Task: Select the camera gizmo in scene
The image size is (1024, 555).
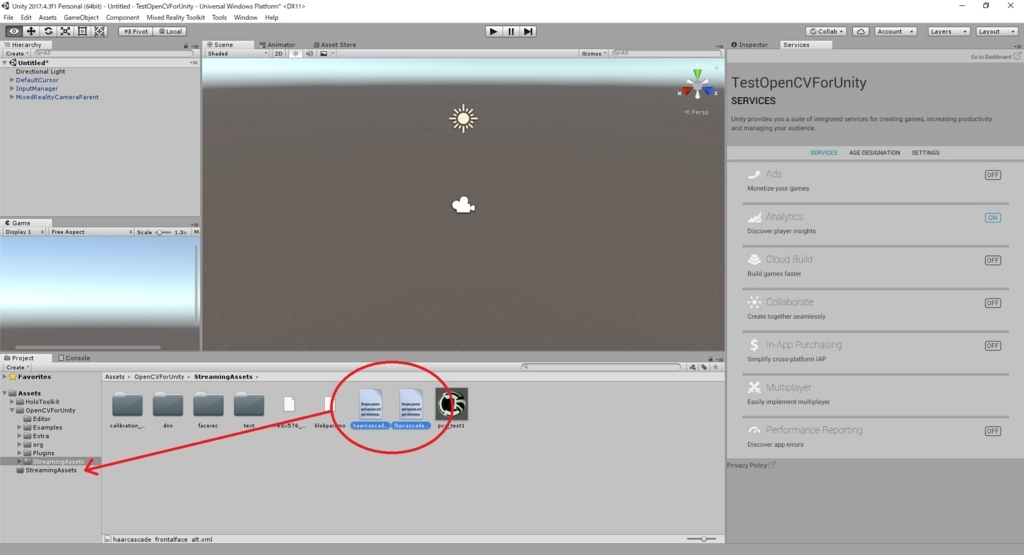Action: click(464, 205)
